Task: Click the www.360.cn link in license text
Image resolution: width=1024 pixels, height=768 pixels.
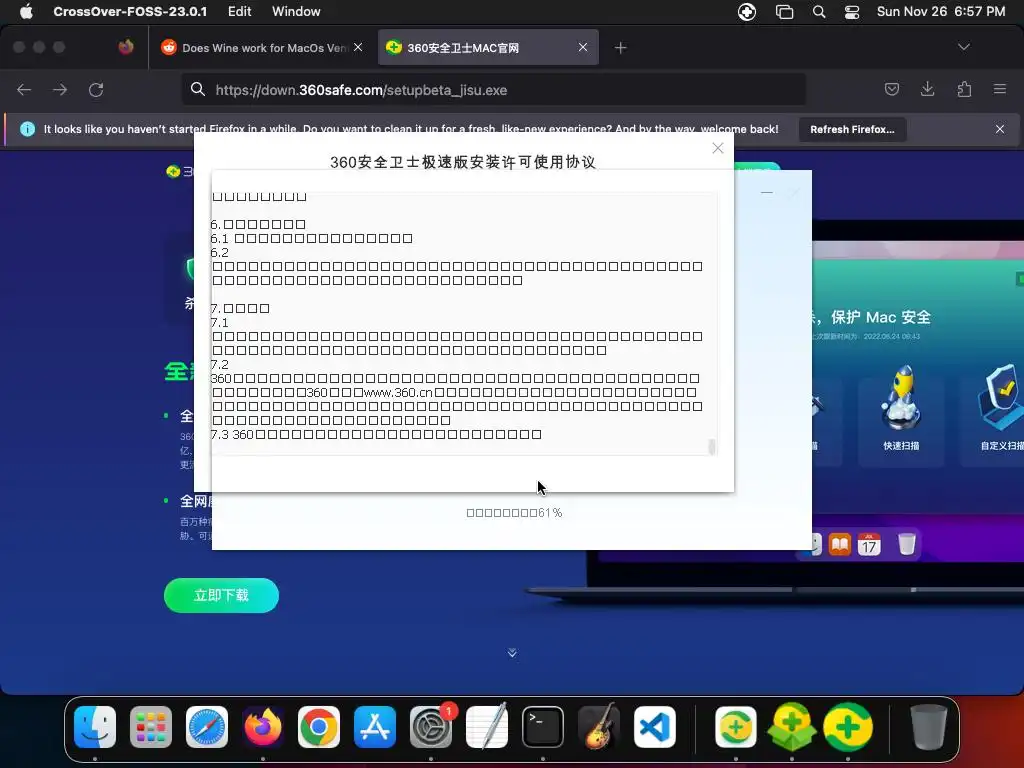Action: point(398,392)
